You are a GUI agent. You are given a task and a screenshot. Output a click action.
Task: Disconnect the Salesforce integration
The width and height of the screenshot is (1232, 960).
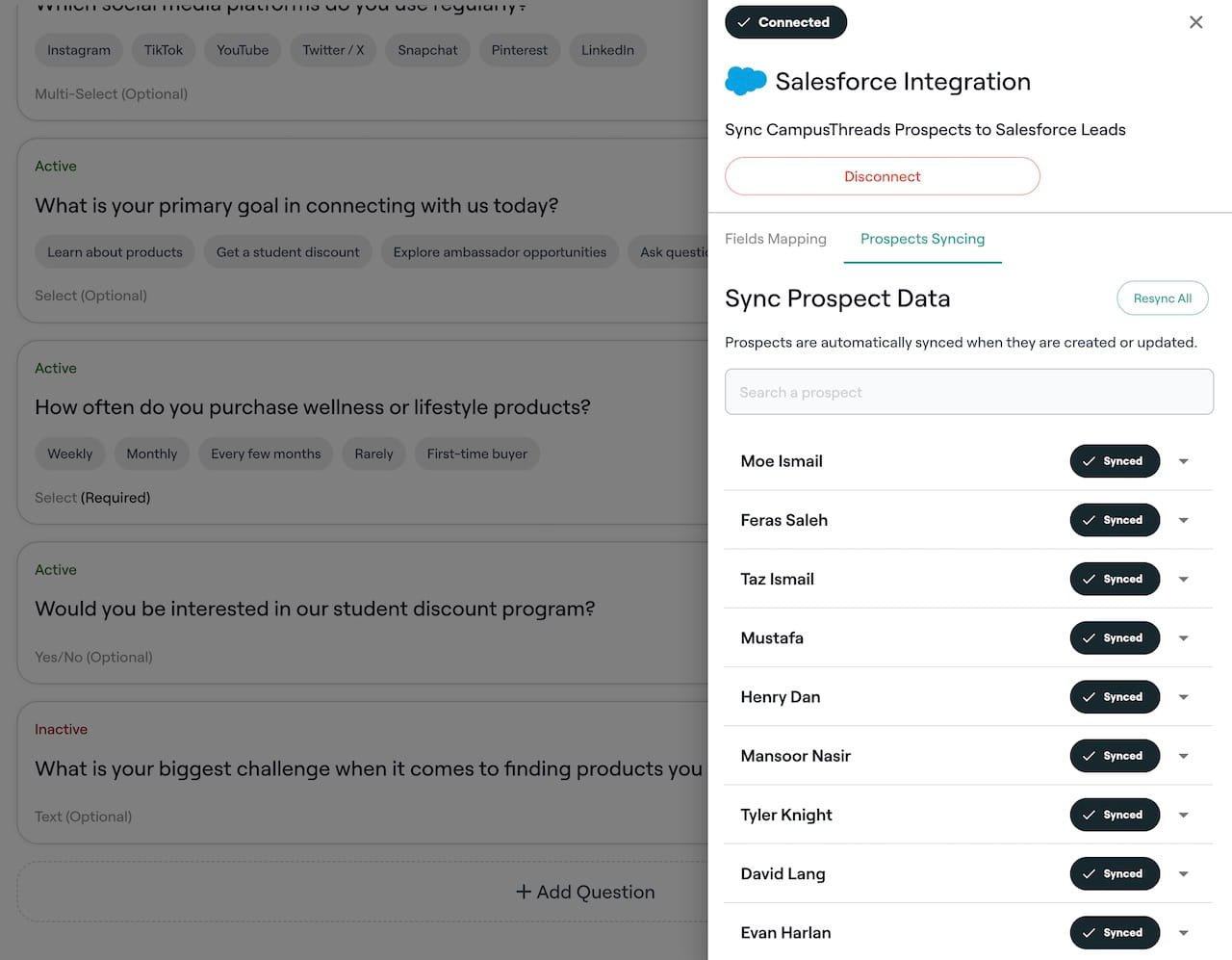point(882,176)
